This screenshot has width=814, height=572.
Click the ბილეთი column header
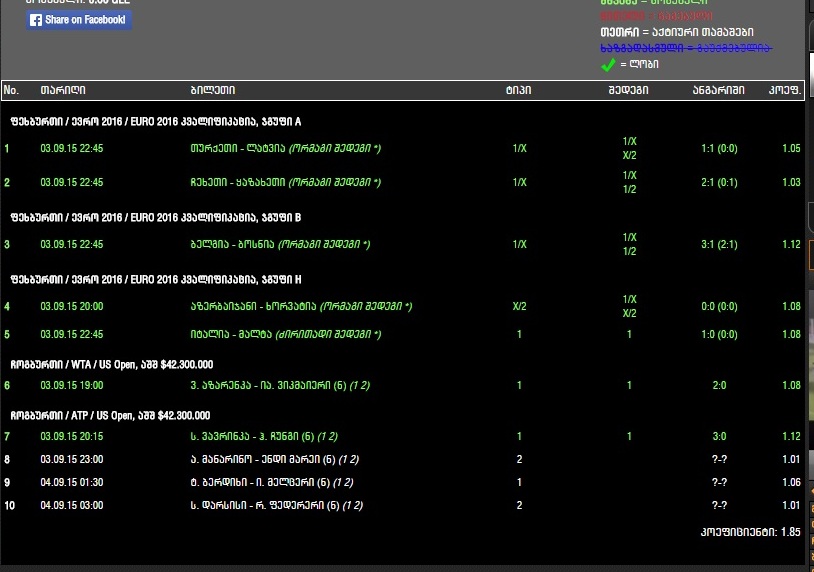coord(212,91)
